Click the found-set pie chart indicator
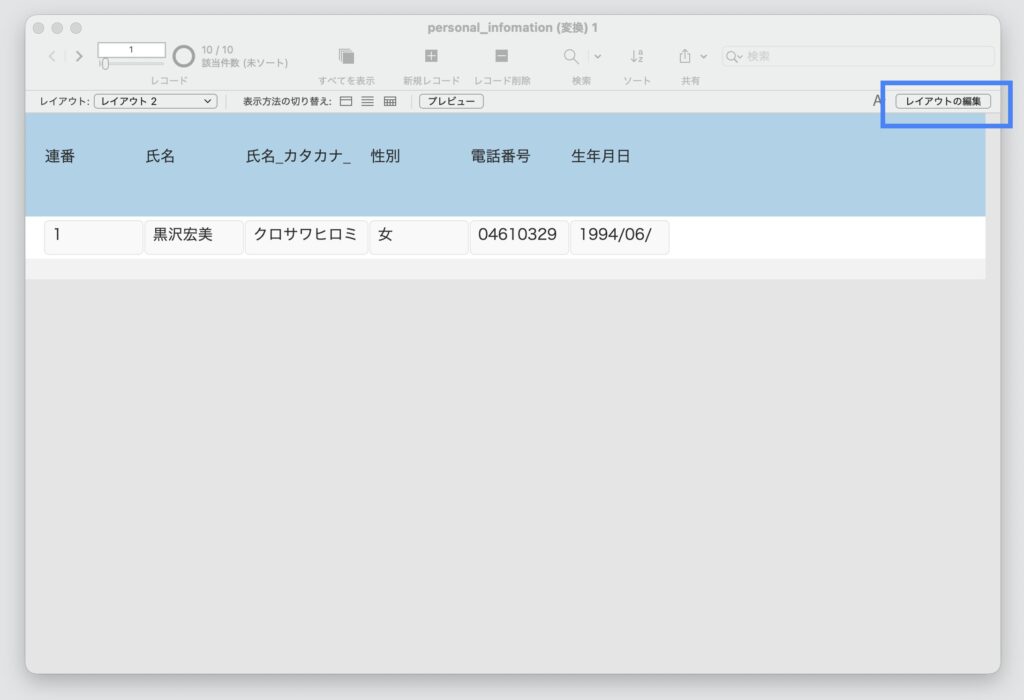This screenshot has height=700, width=1024. tap(184, 56)
